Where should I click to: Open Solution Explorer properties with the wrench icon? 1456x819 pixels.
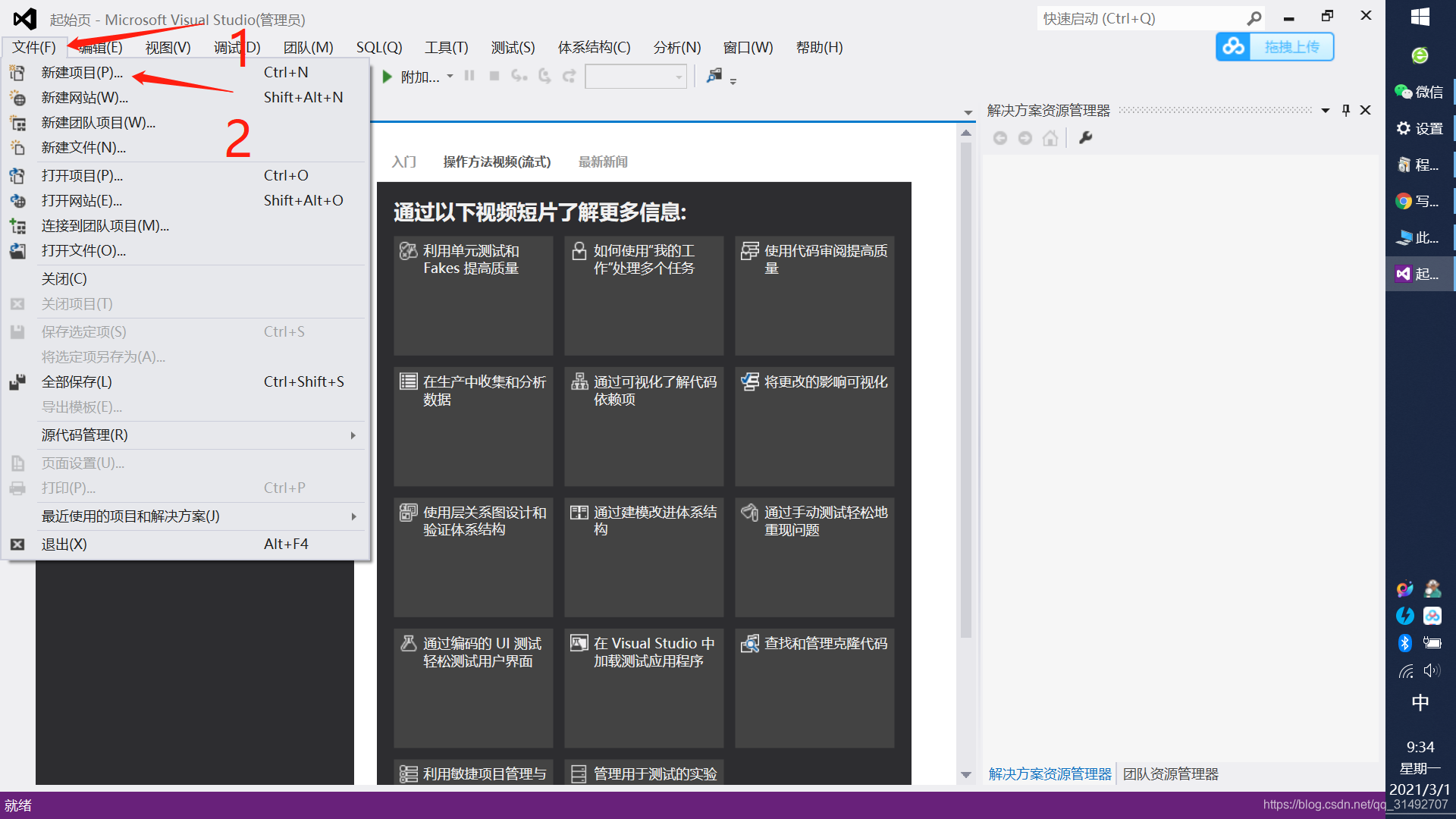point(1086,137)
